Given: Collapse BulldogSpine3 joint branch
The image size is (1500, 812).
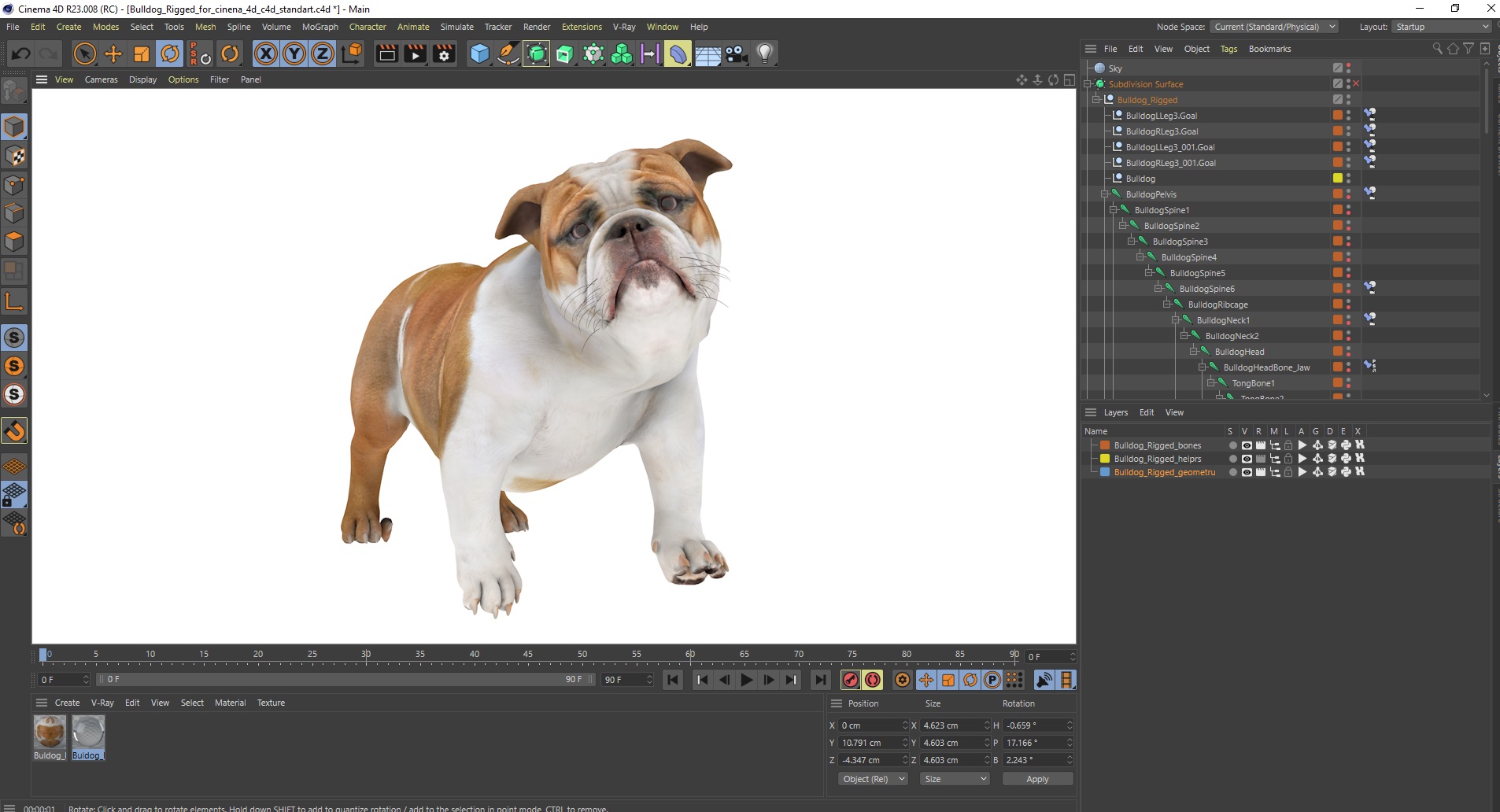Looking at the screenshot, I should [x=1132, y=242].
